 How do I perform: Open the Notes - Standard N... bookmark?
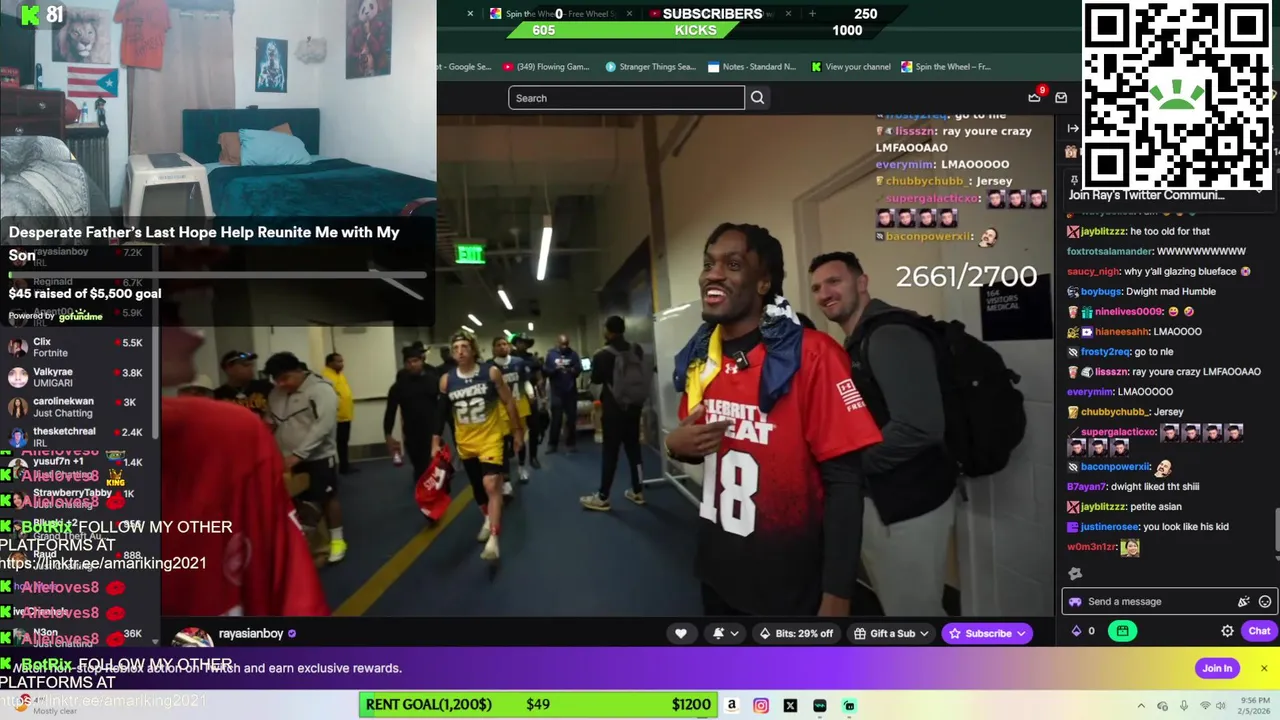coord(752,67)
